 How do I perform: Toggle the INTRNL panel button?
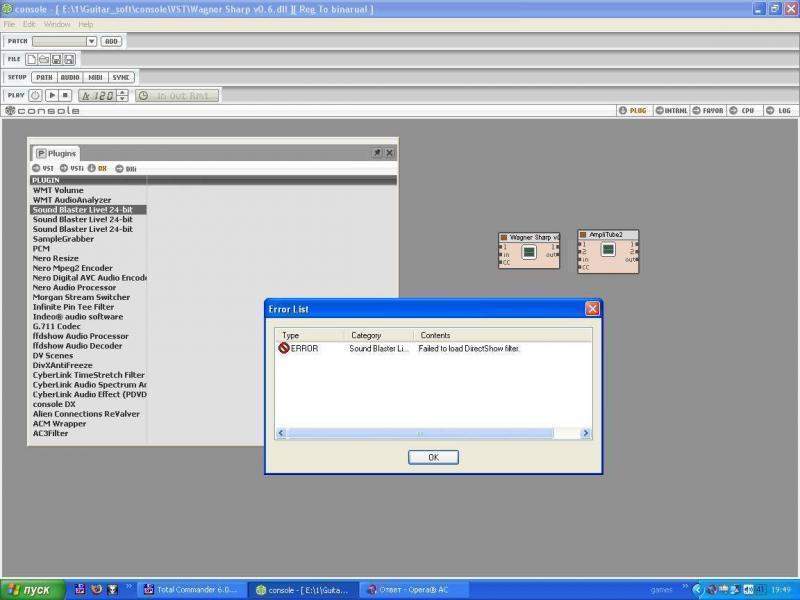tap(671, 111)
